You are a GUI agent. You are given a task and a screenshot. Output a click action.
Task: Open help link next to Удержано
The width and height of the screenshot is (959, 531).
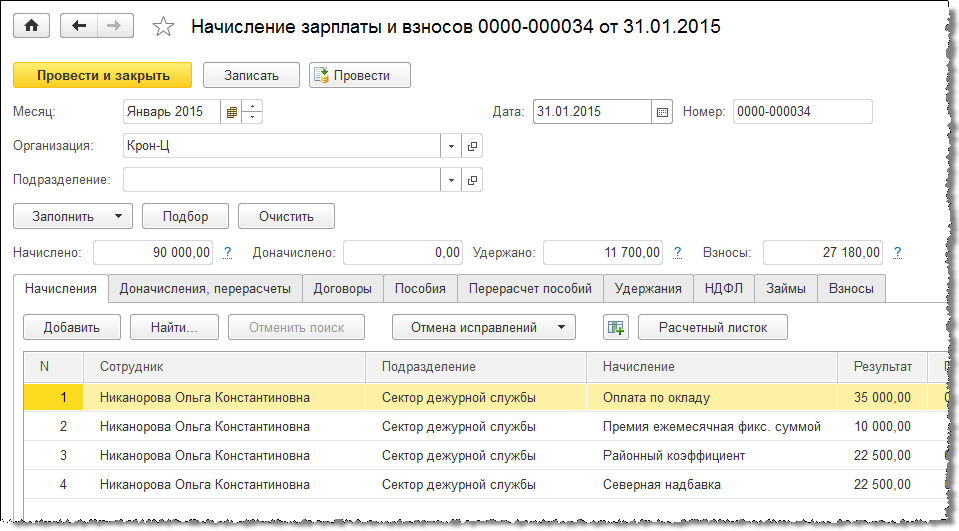point(678,252)
